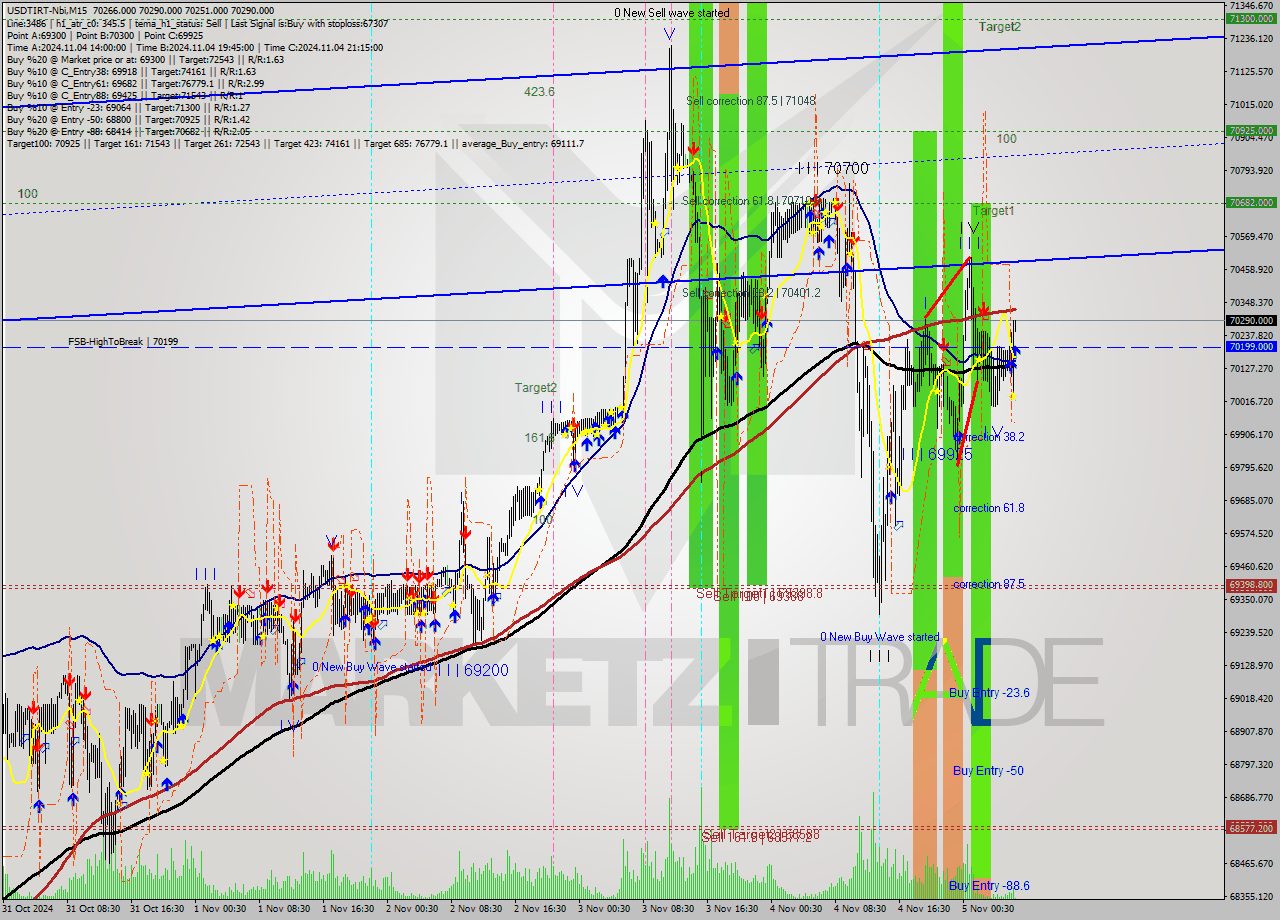Click the 423.6 Fibonacci level label
Viewport: 1280px width, 920px height.
(x=540, y=91)
